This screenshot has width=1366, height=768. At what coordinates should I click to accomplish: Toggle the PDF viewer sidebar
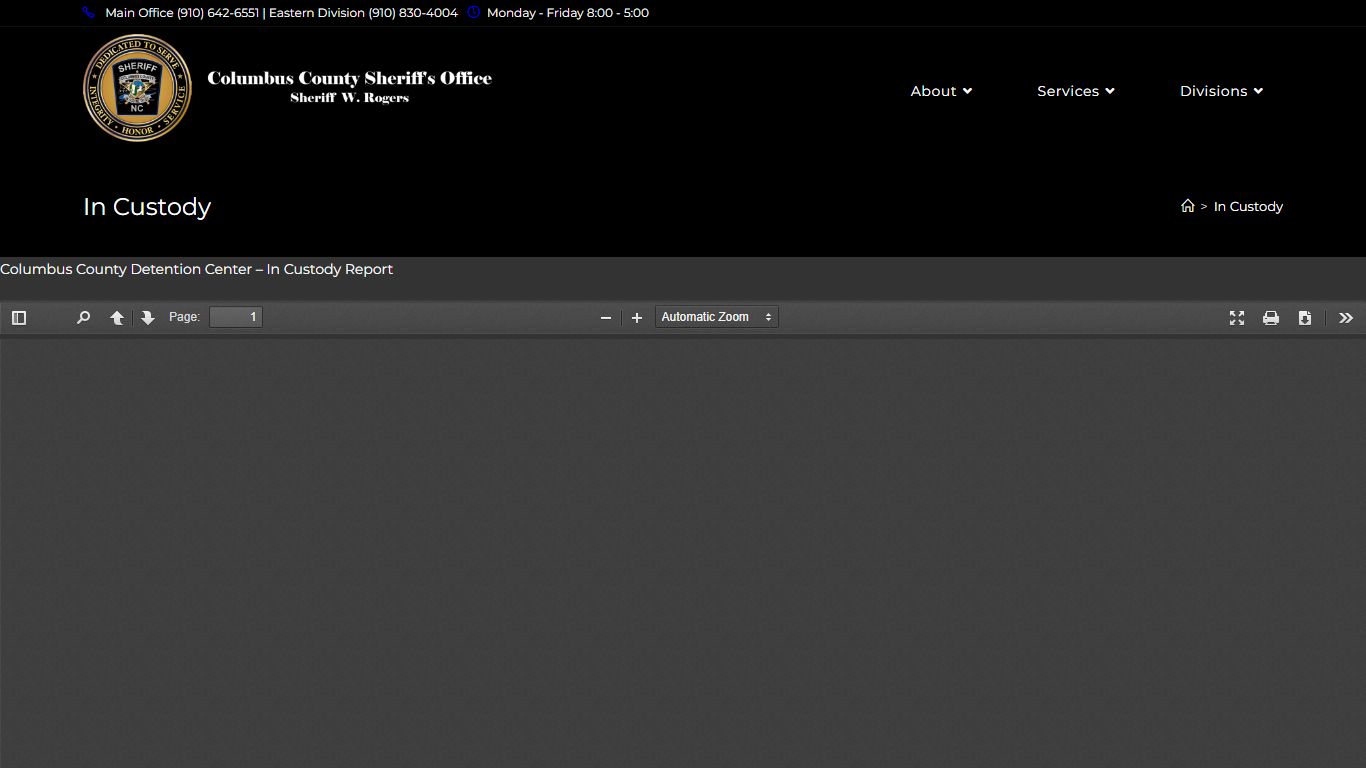click(x=19, y=317)
